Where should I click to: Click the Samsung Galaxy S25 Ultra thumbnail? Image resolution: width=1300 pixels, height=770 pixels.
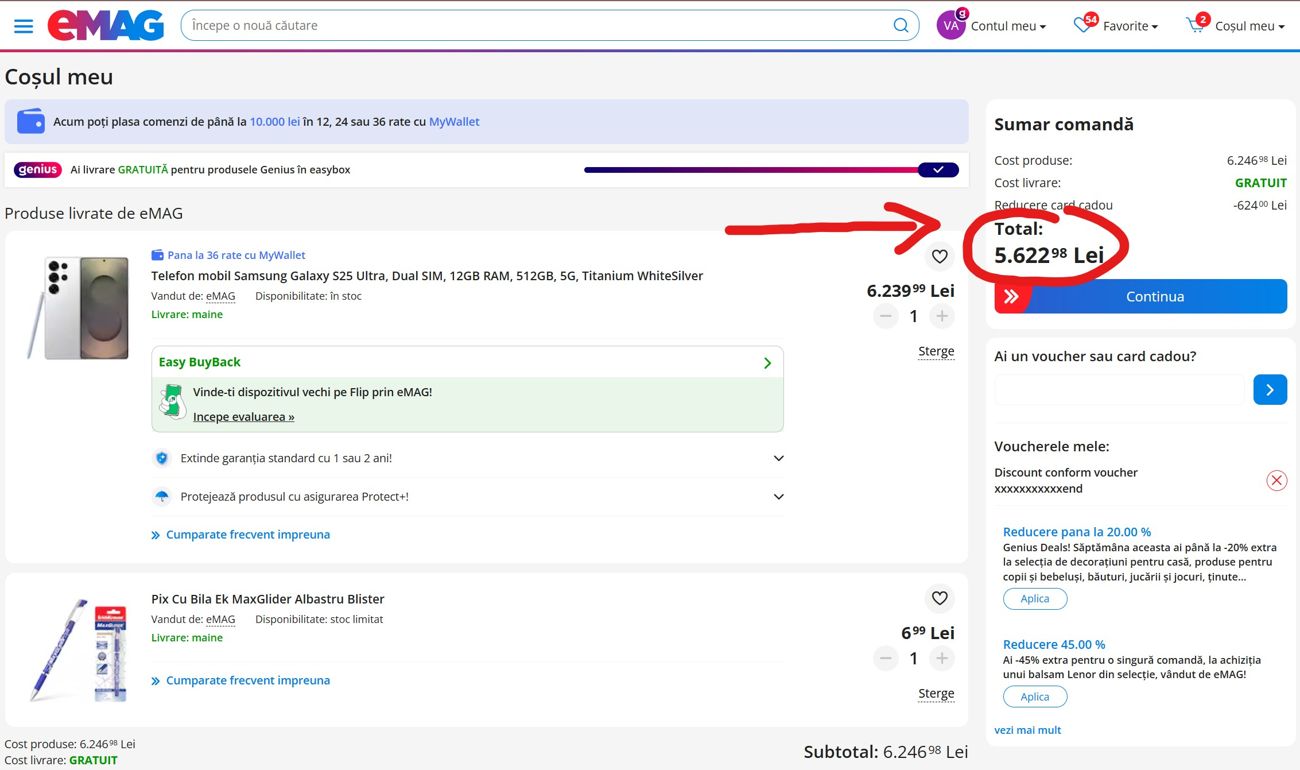tap(78, 307)
